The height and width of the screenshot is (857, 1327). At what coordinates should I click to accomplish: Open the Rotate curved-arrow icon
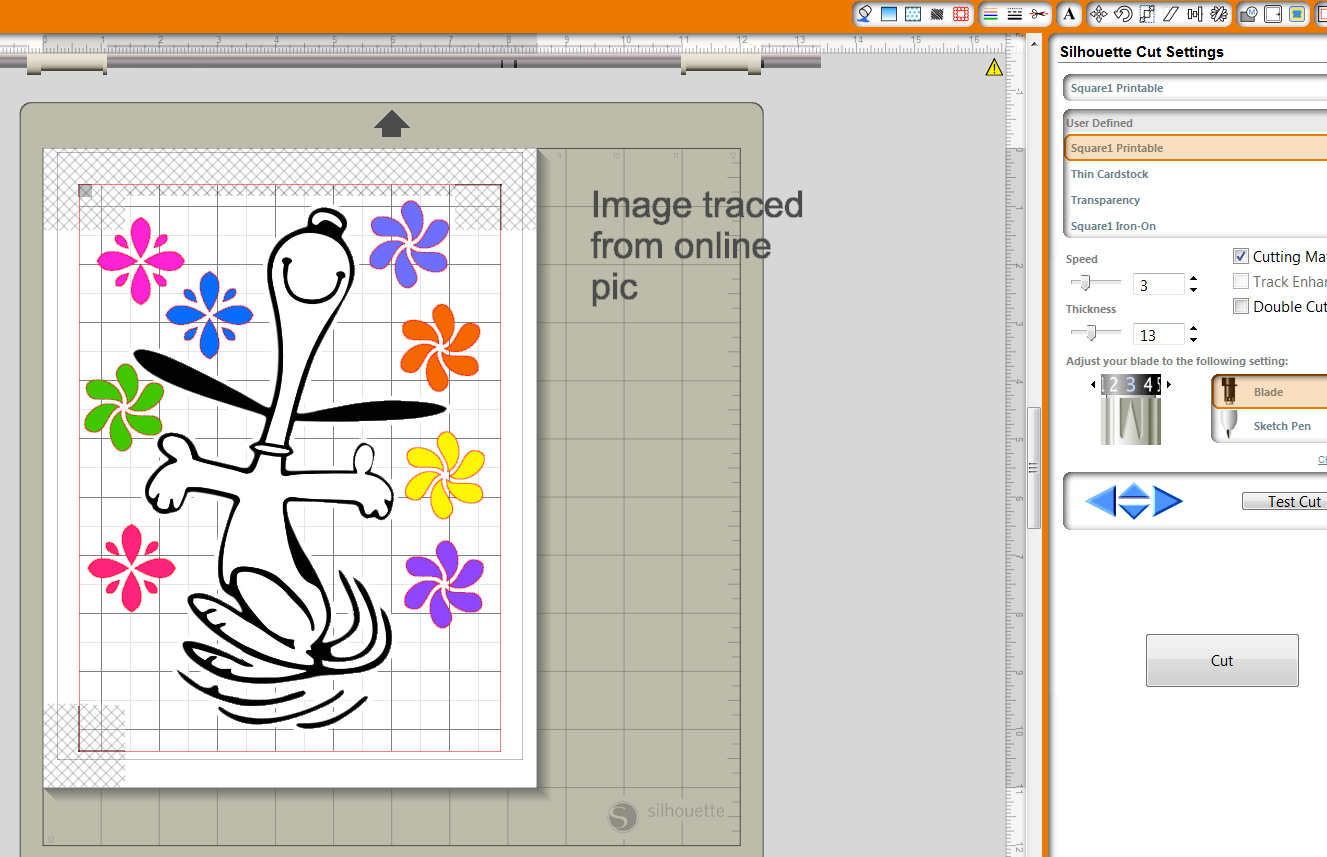1123,14
